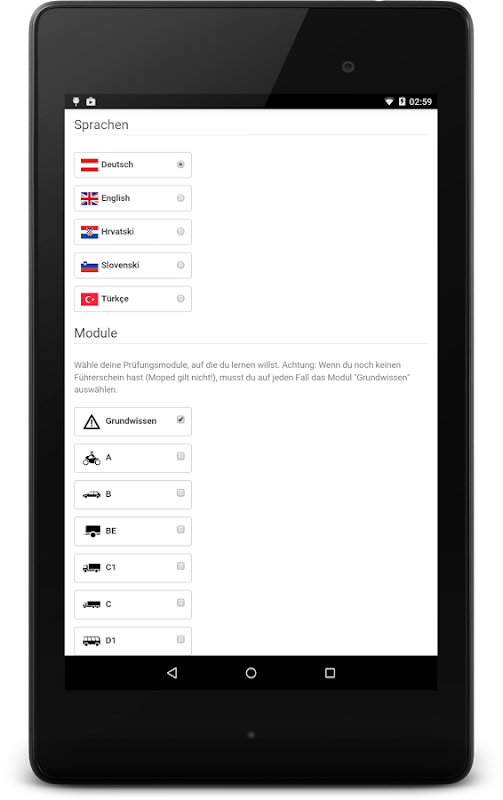Check the module C checkbox

click(181, 603)
